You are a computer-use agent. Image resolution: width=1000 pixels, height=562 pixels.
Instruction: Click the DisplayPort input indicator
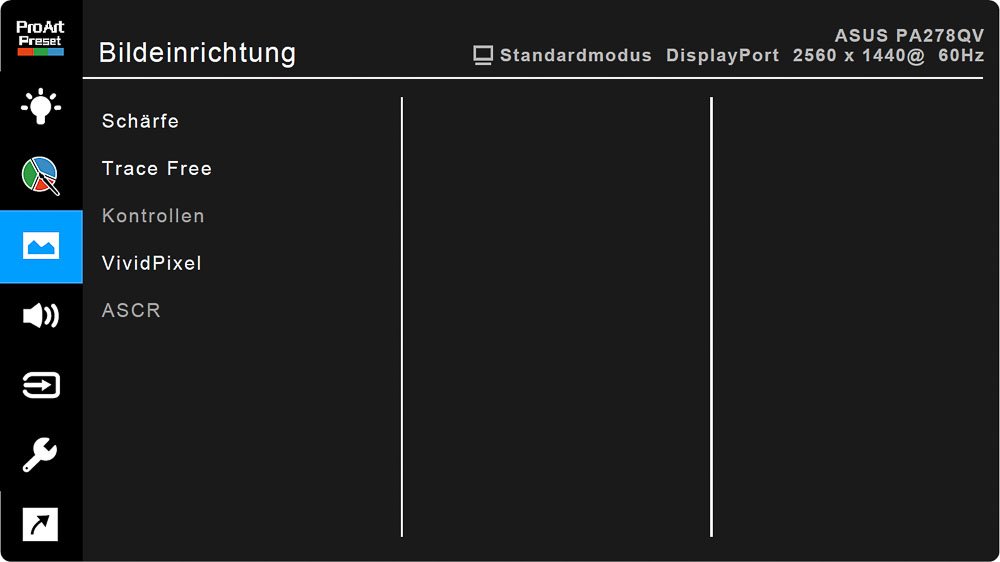click(723, 56)
